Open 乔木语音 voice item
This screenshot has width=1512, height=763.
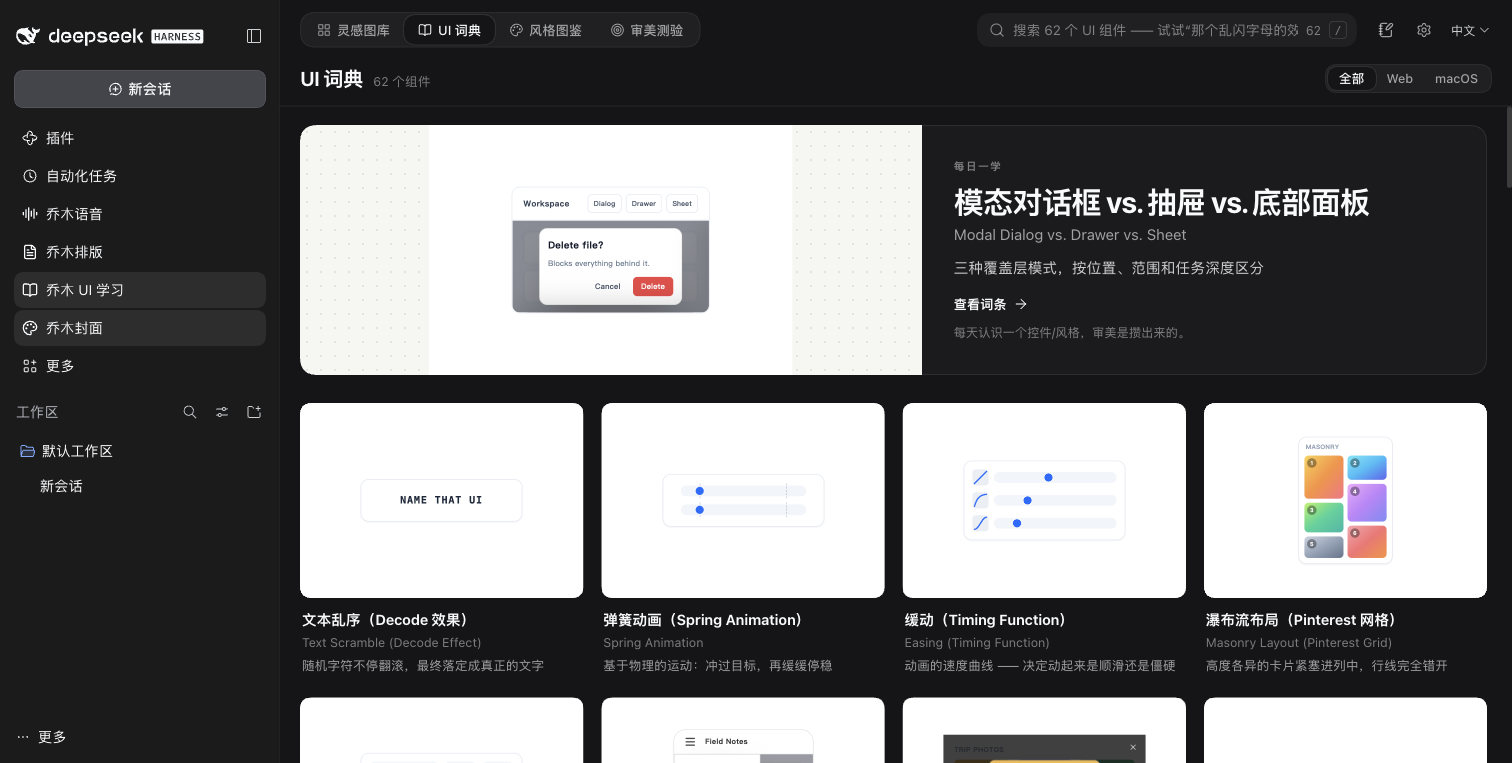point(140,214)
